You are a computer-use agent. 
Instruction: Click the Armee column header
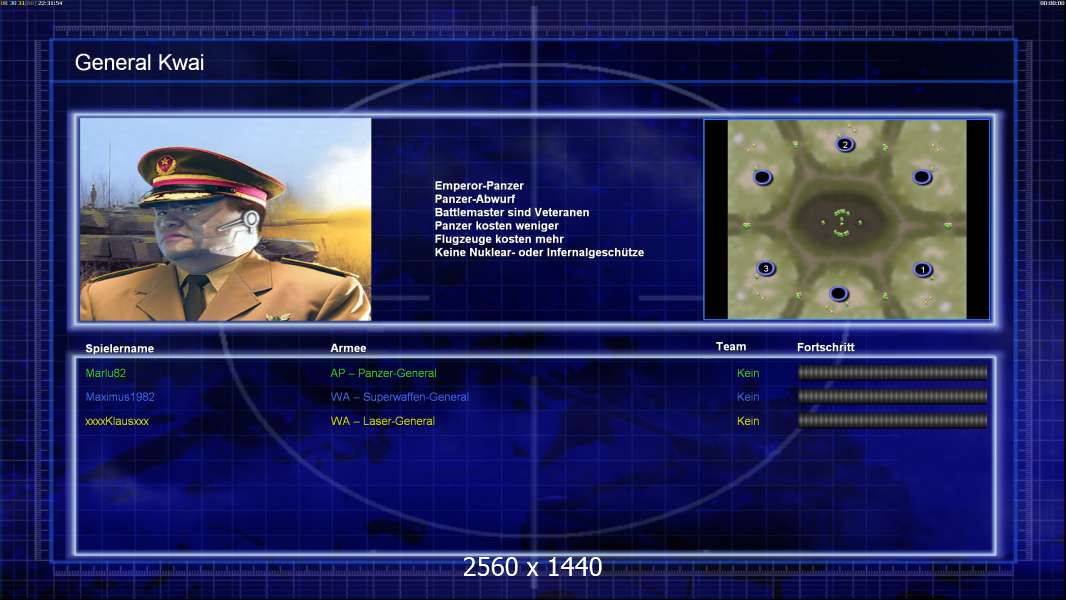point(348,348)
